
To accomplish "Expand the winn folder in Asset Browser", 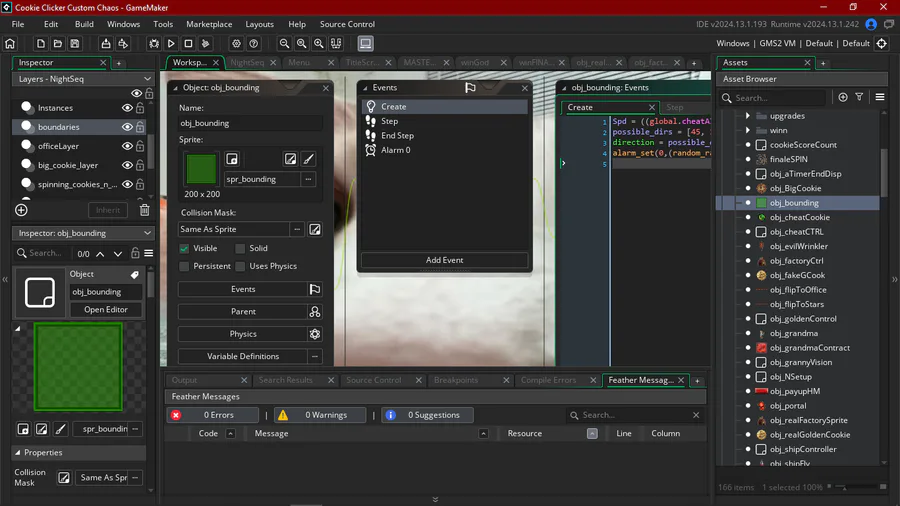I will pyautogui.click(x=747, y=130).
